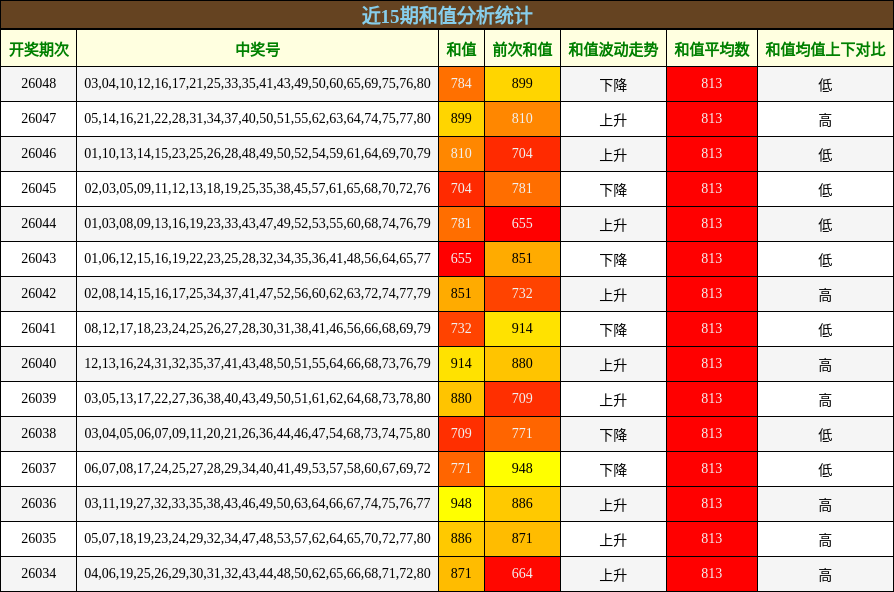
Task: Click the 前次和值 column header
Action: 522,49
